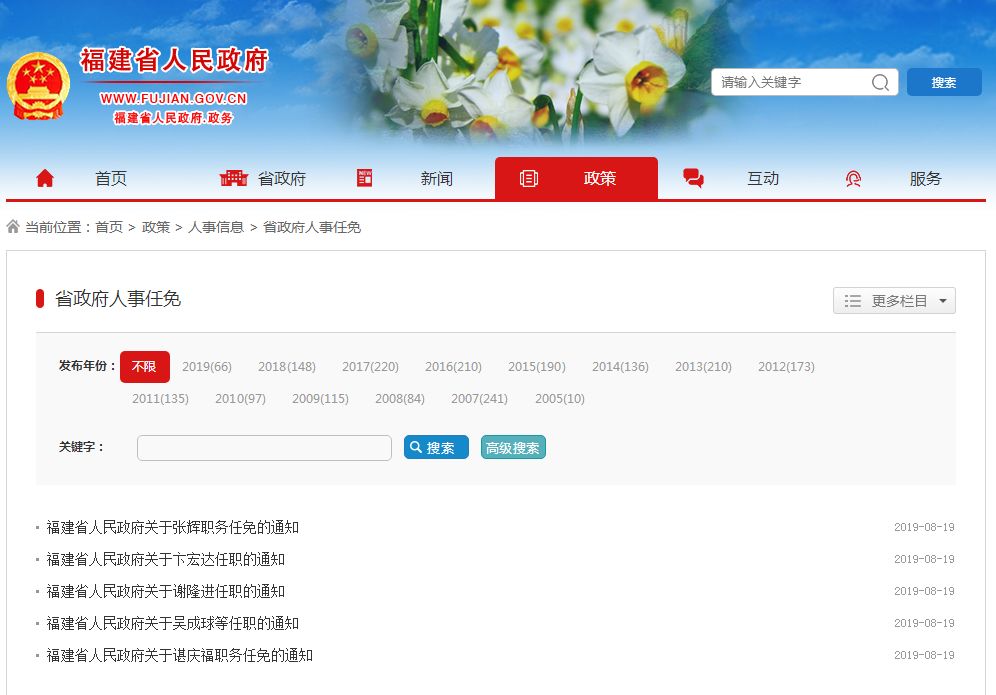Open the notice about 卞宏达任职
The width and height of the screenshot is (996, 695).
(x=166, y=559)
